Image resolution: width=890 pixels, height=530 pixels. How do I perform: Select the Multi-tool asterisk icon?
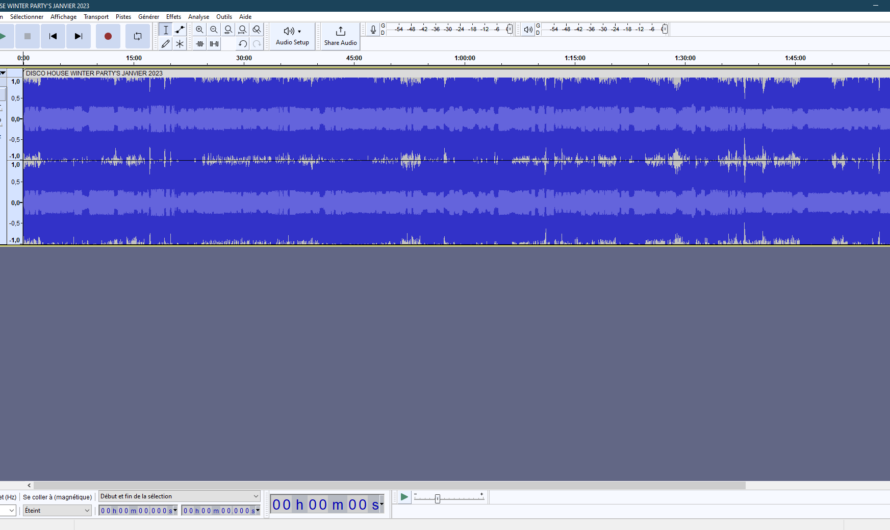[x=180, y=44]
